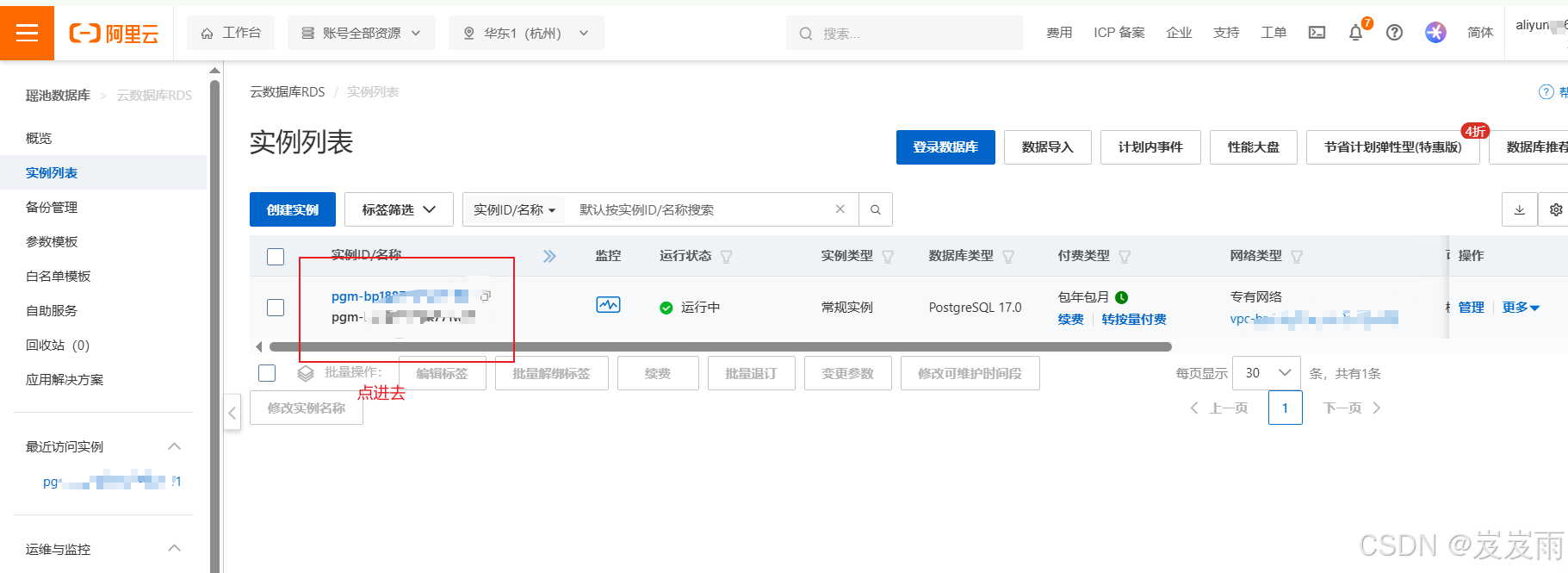Check the pgm-bp18 instance row checkbox
Screen dimensions: 1568x573
276,308
